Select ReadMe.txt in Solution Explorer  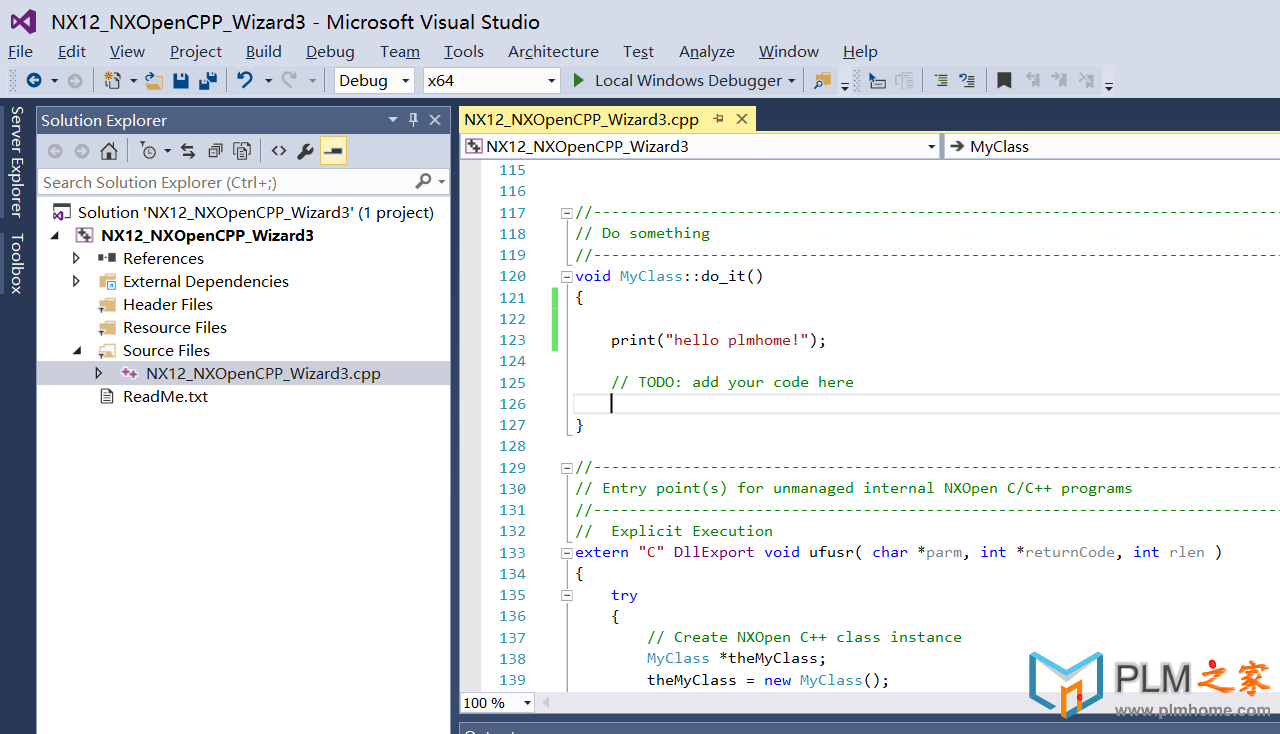(165, 396)
